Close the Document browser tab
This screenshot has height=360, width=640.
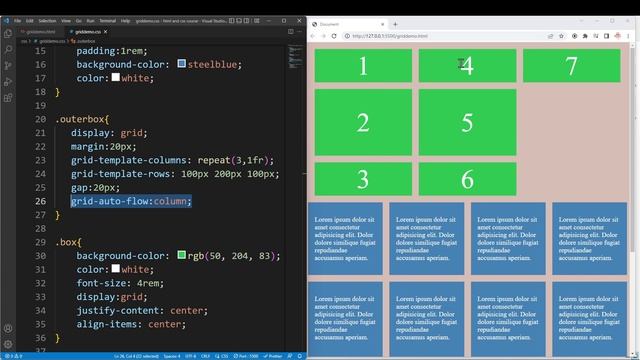point(382,24)
